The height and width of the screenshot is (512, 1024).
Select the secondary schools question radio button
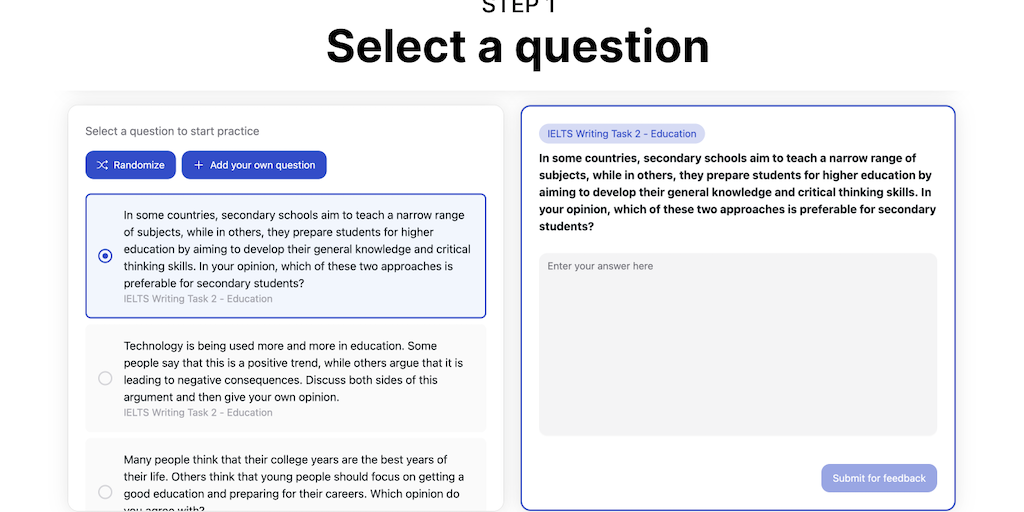pyautogui.click(x=105, y=256)
